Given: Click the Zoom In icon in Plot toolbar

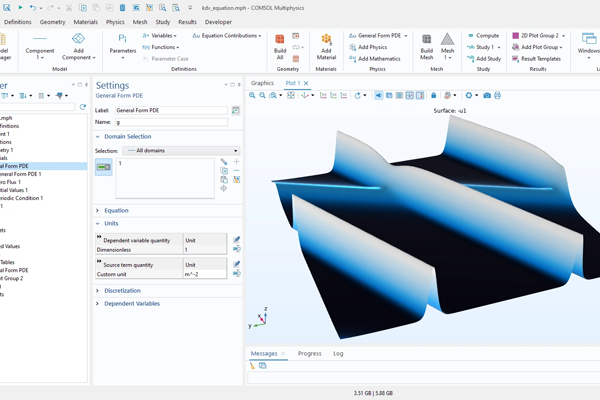Looking at the screenshot, I should [x=252, y=95].
